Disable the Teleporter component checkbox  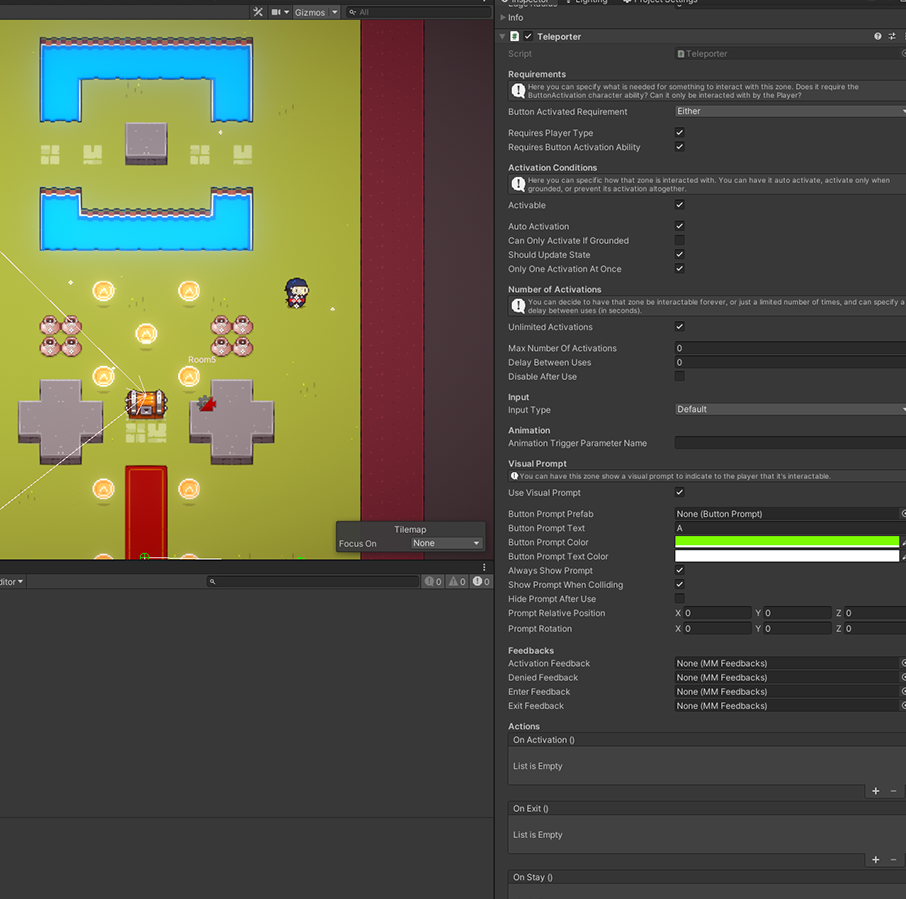click(528, 36)
